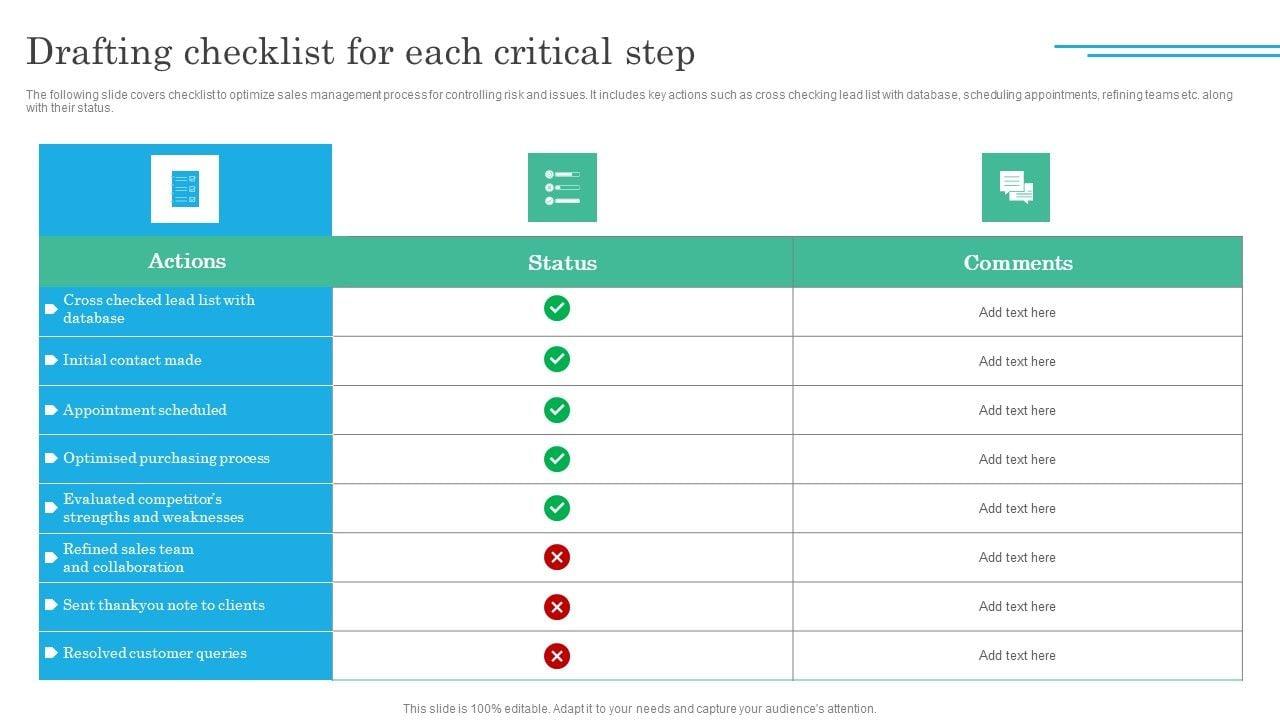
Task: Click the chat bubbles icon above Comments
Action: coord(1016,187)
